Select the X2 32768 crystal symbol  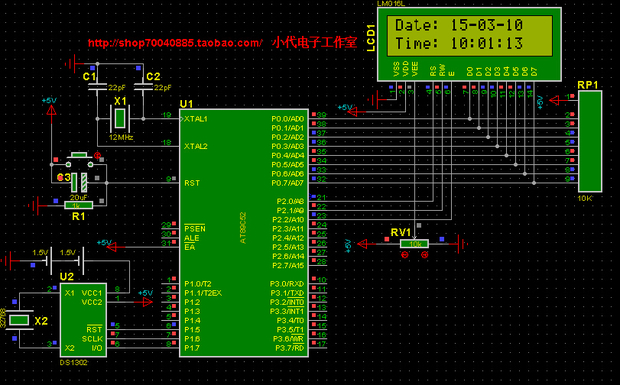click(19, 320)
